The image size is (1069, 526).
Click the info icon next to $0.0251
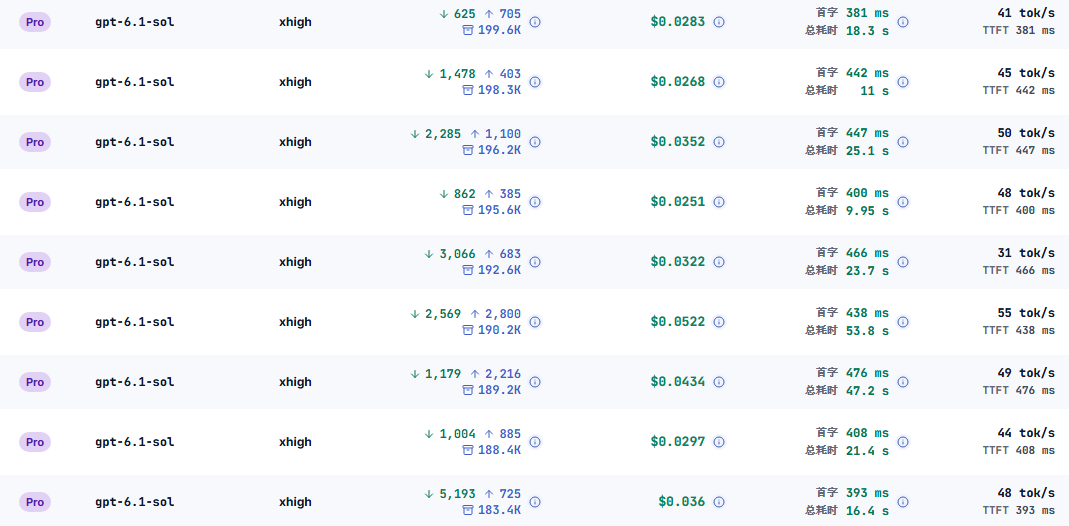point(719,202)
